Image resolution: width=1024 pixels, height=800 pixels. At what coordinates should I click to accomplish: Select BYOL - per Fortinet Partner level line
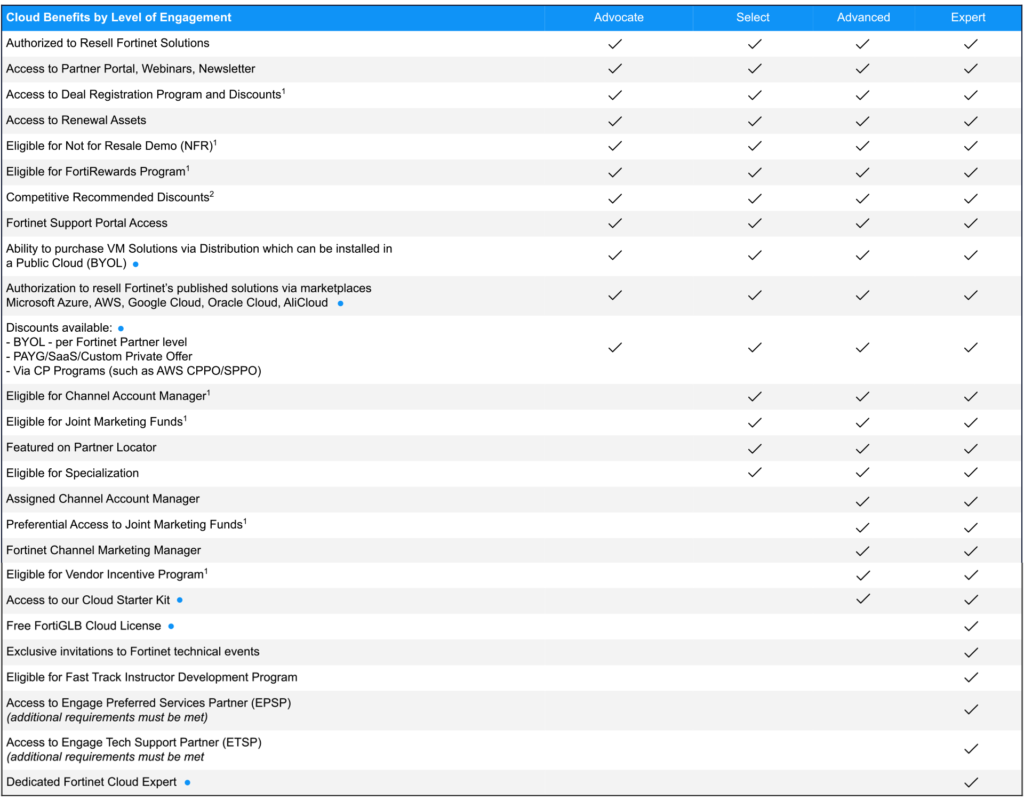97,342
